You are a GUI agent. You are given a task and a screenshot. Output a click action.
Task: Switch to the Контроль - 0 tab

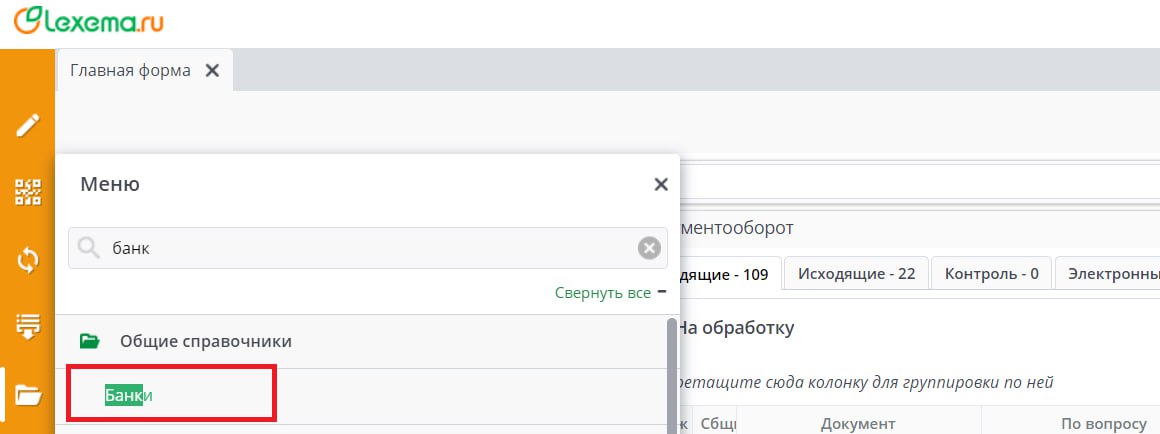tap(991, 273)
